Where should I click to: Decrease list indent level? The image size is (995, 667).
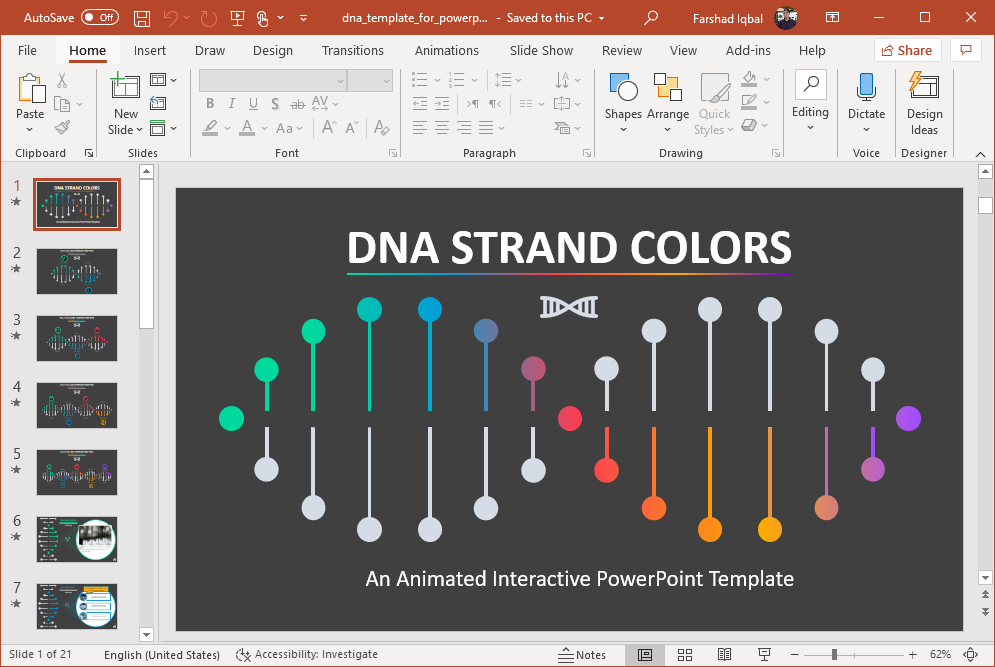click(419, 103)
